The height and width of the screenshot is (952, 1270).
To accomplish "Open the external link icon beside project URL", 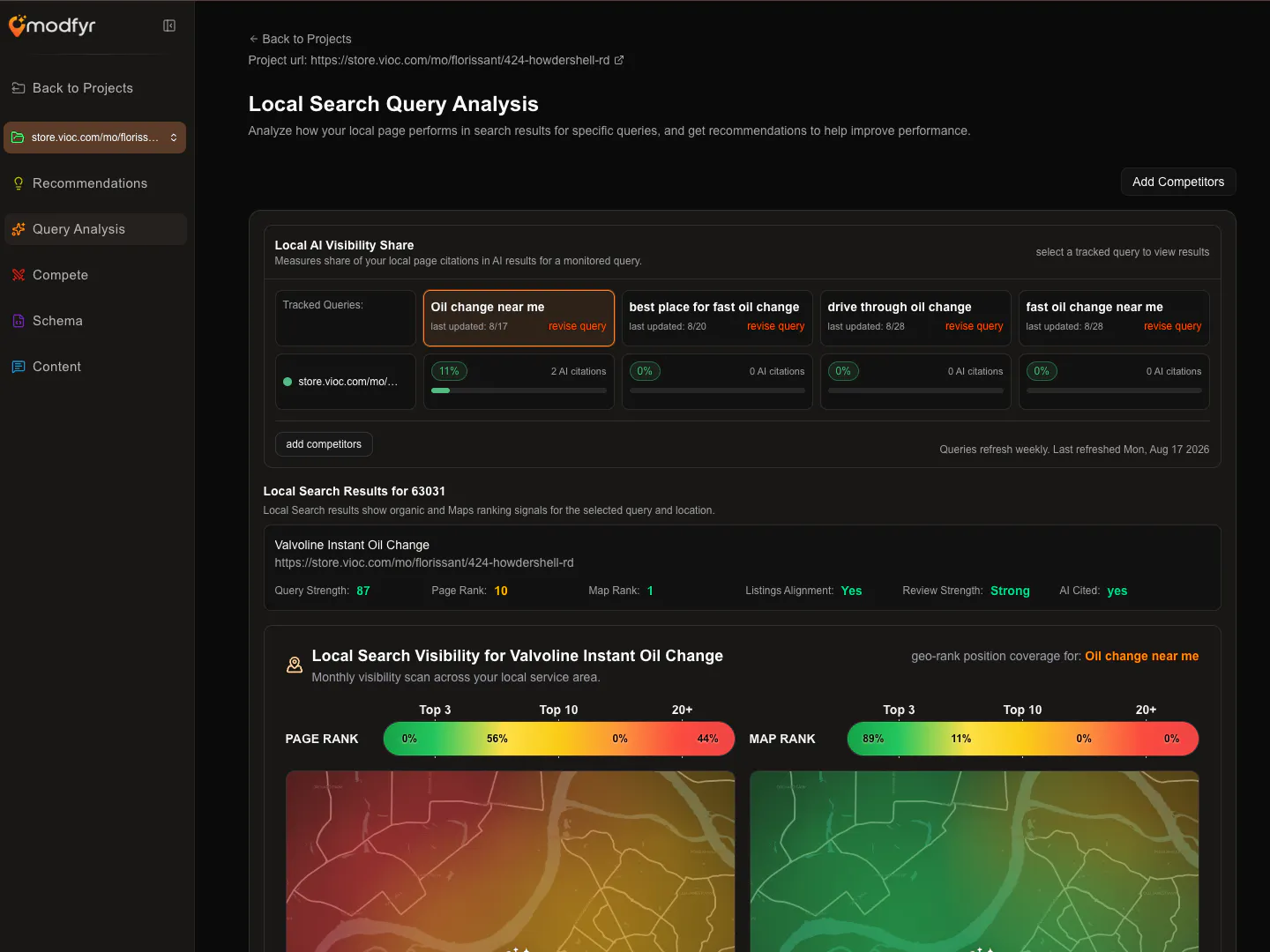I will click(619, 60).
